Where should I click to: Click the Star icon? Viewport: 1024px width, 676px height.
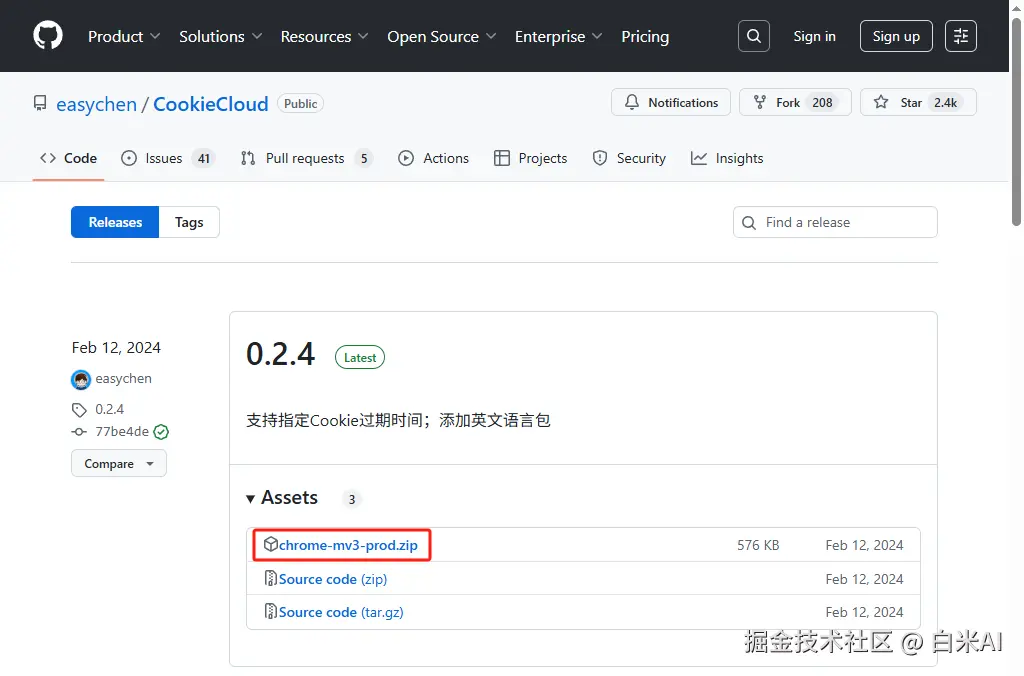click(881, 103)
